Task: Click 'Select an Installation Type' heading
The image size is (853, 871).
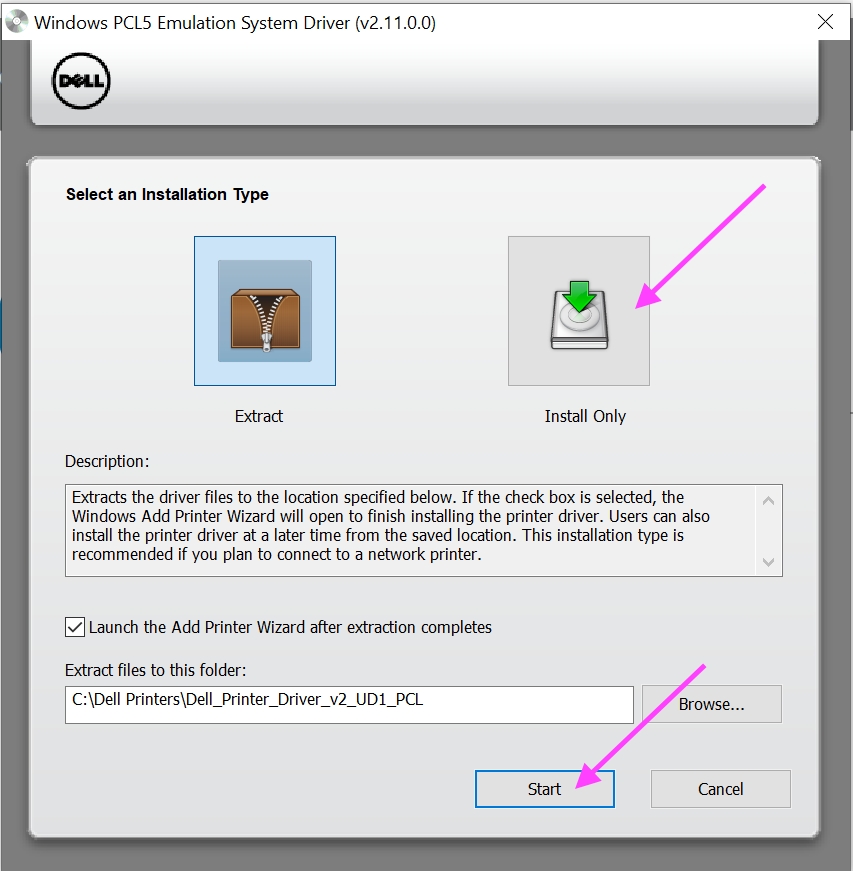Action: (x=167, y=194)
